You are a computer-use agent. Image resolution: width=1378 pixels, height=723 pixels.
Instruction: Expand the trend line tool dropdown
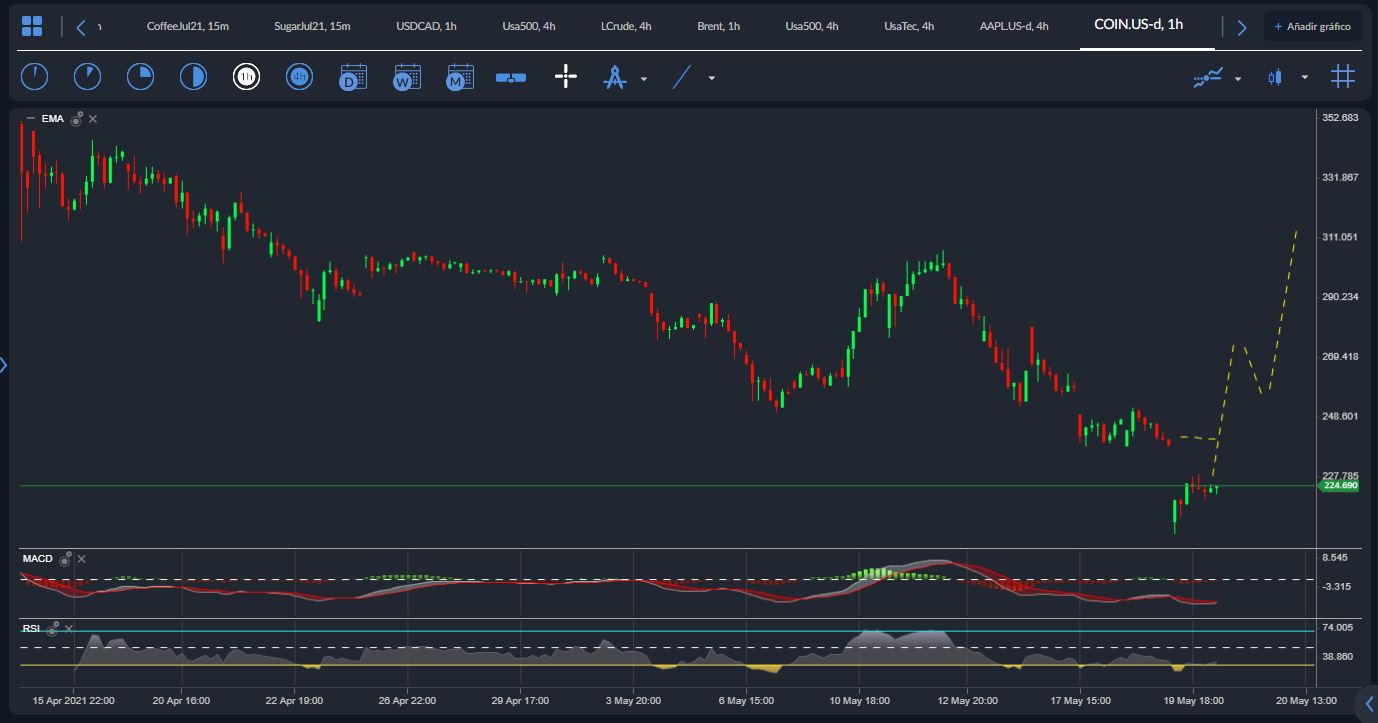[709, 77]
